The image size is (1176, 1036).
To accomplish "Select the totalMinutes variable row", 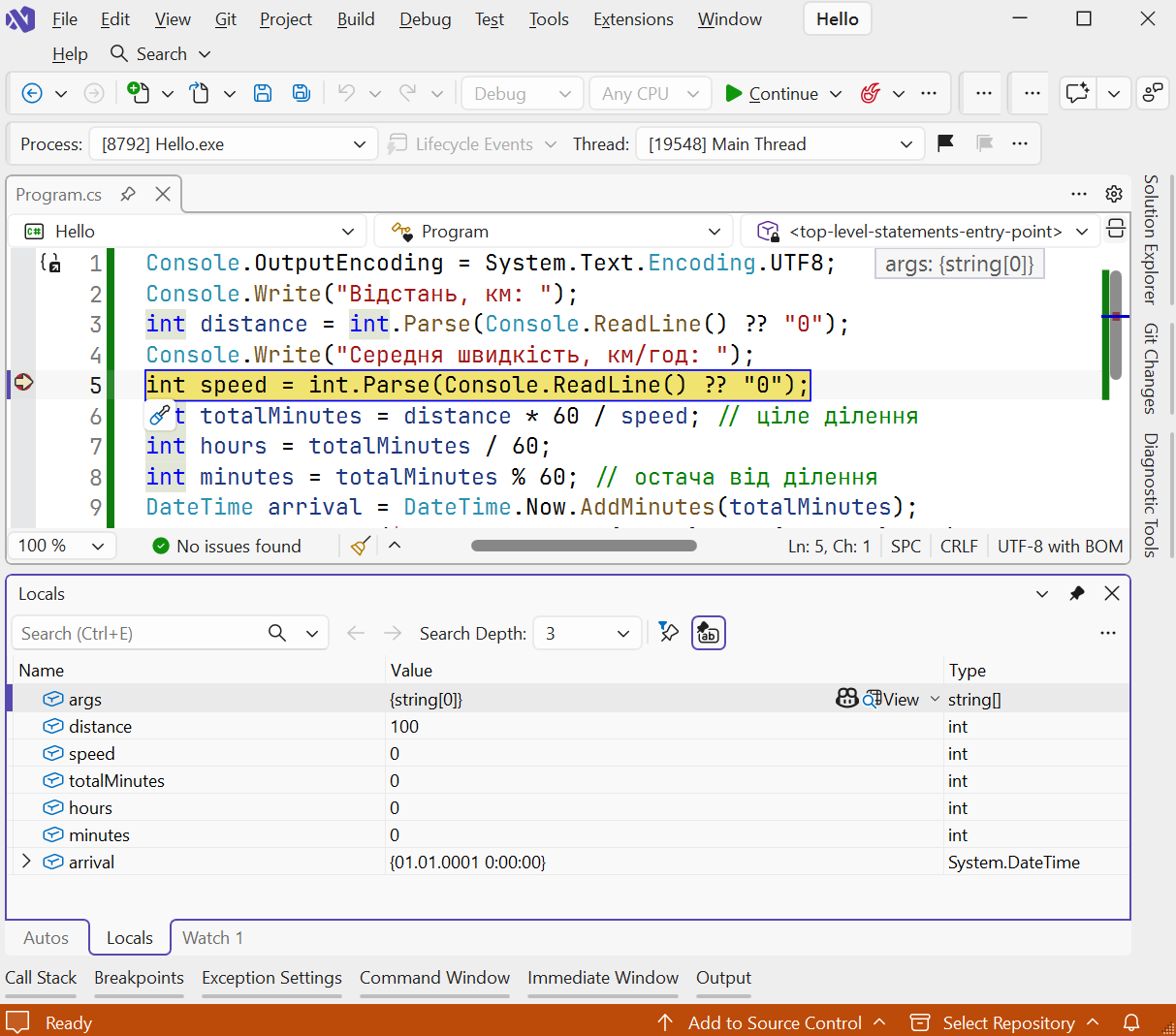I will [x=568, y=780].
